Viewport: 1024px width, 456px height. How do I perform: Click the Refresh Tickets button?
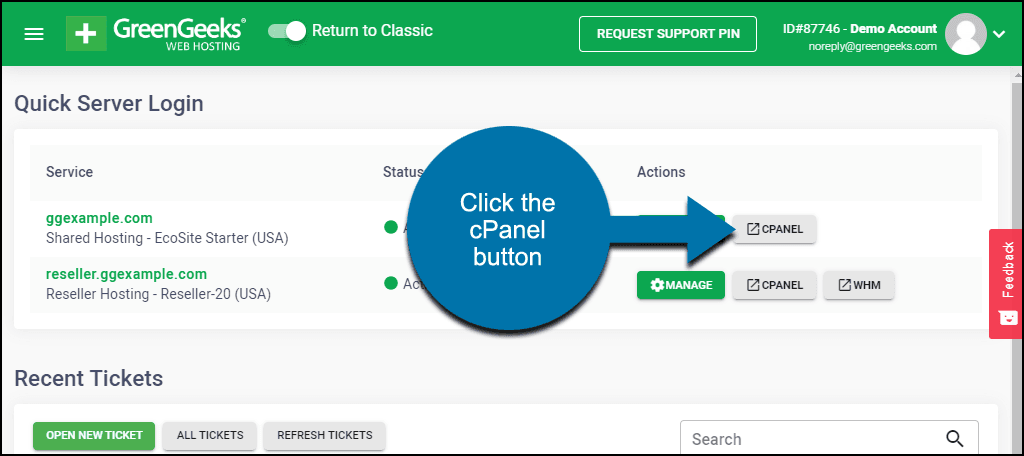coord(325,435)
